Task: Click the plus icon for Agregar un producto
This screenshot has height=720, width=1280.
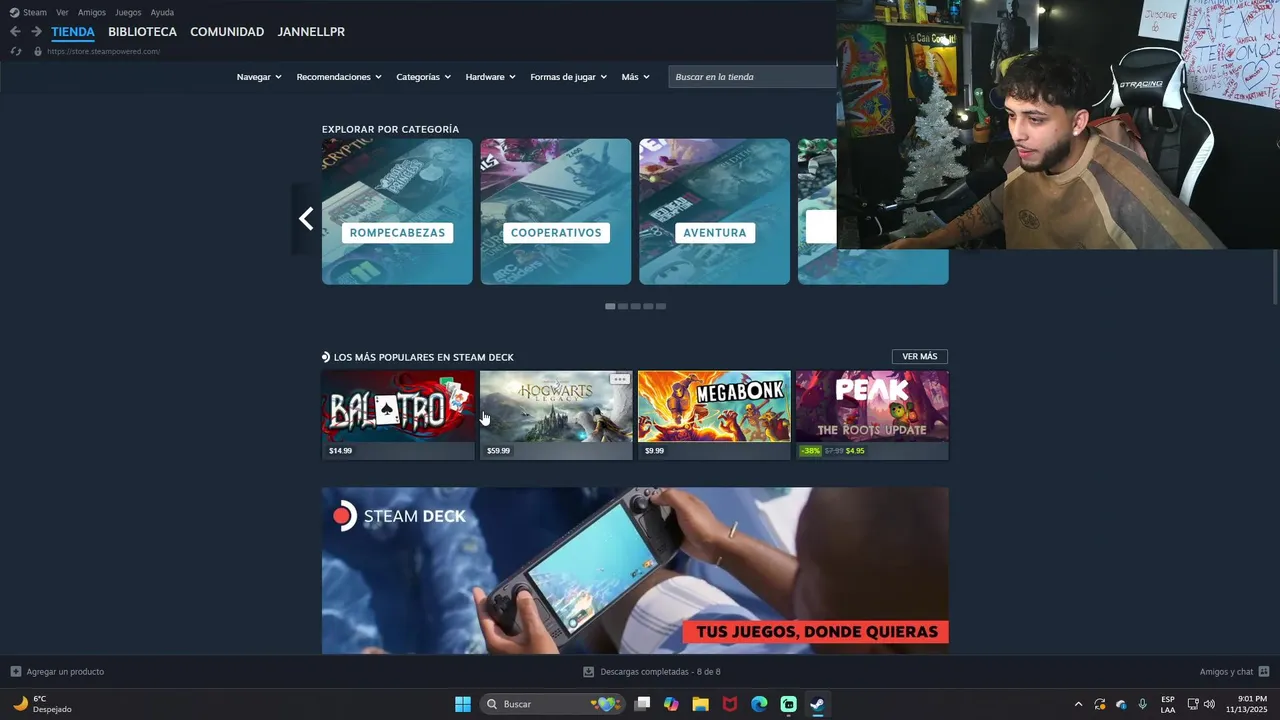Action: point(16,672)
